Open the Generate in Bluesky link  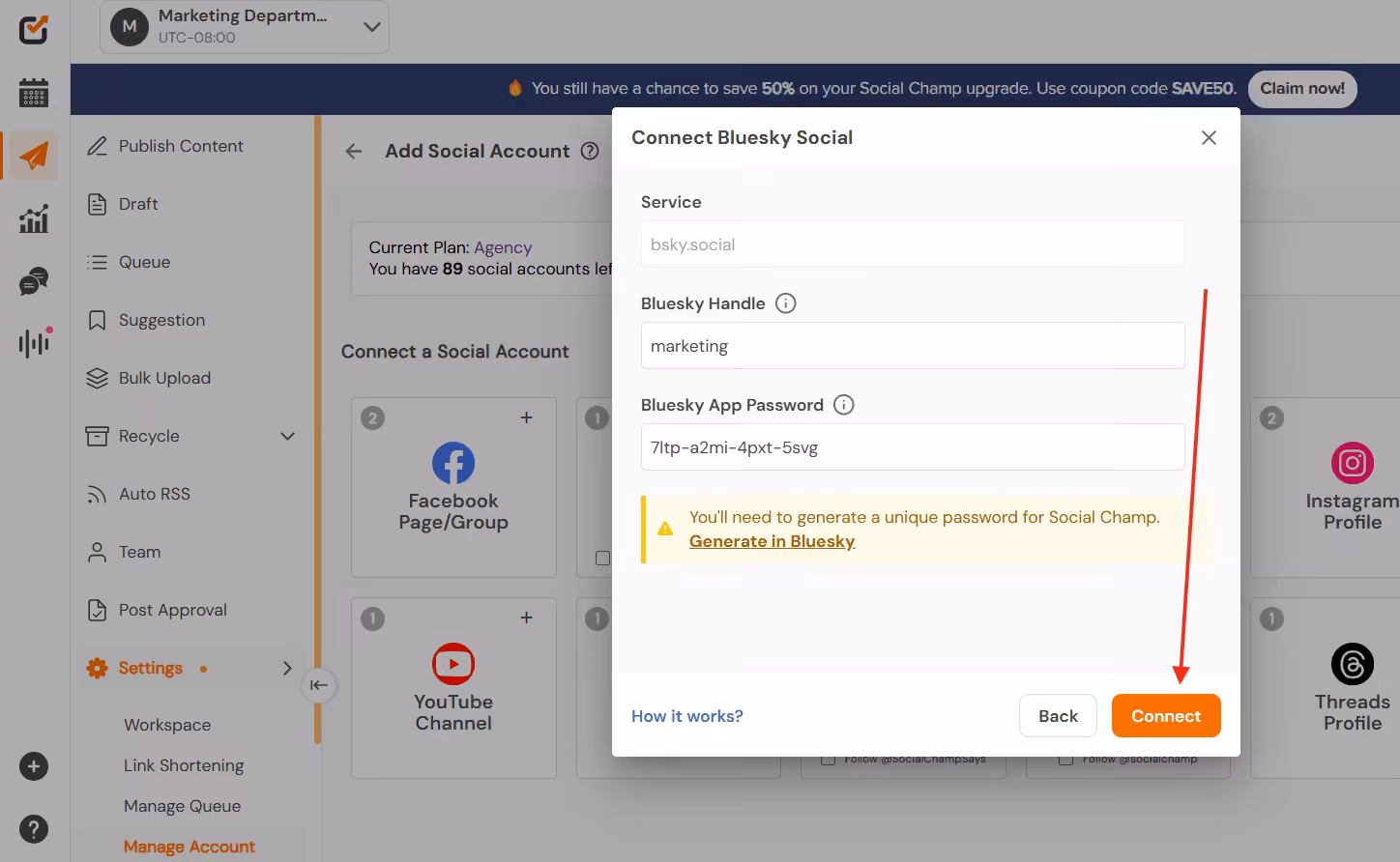point(773,541)
